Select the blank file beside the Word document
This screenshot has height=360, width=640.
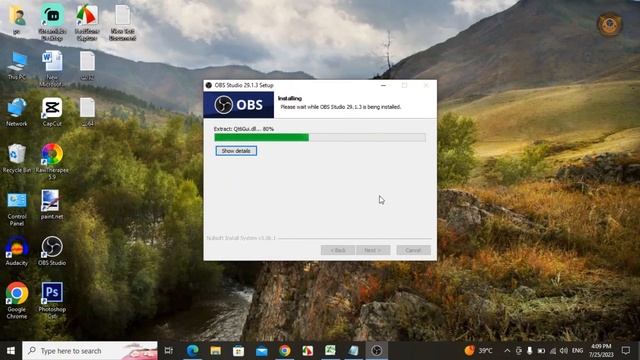pyautogui.click(x=87, y=65)
